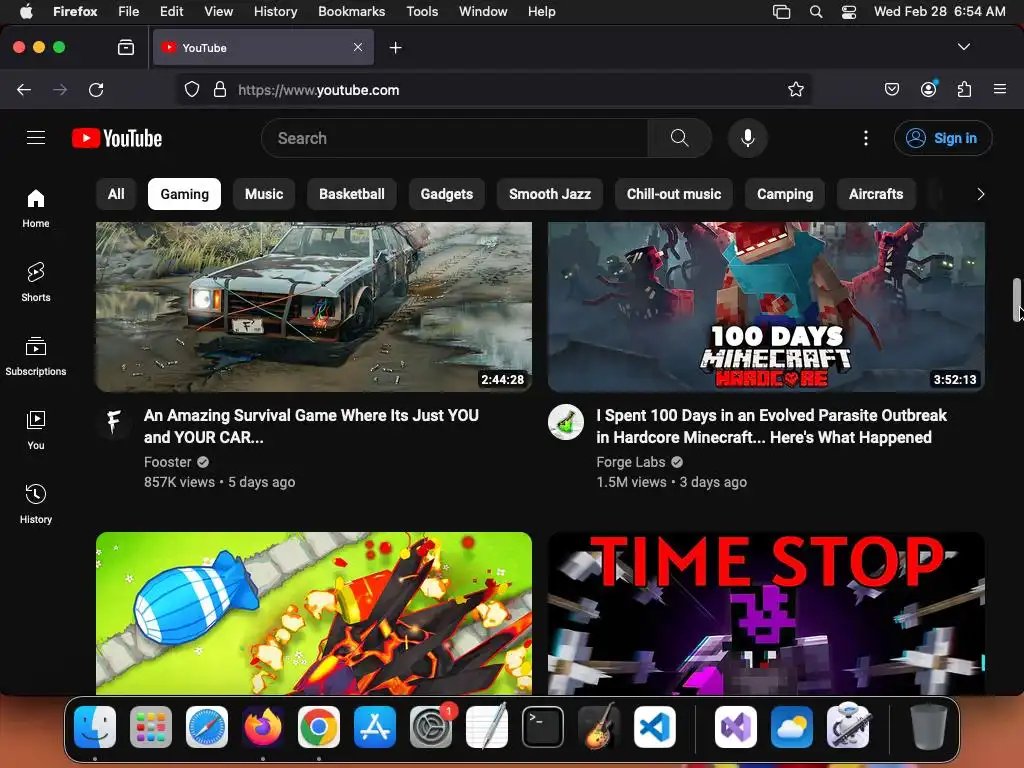Select the Smooth Jazz chip
The width and height of the screenshot is (1024, 768).
(x=550, y=194)
